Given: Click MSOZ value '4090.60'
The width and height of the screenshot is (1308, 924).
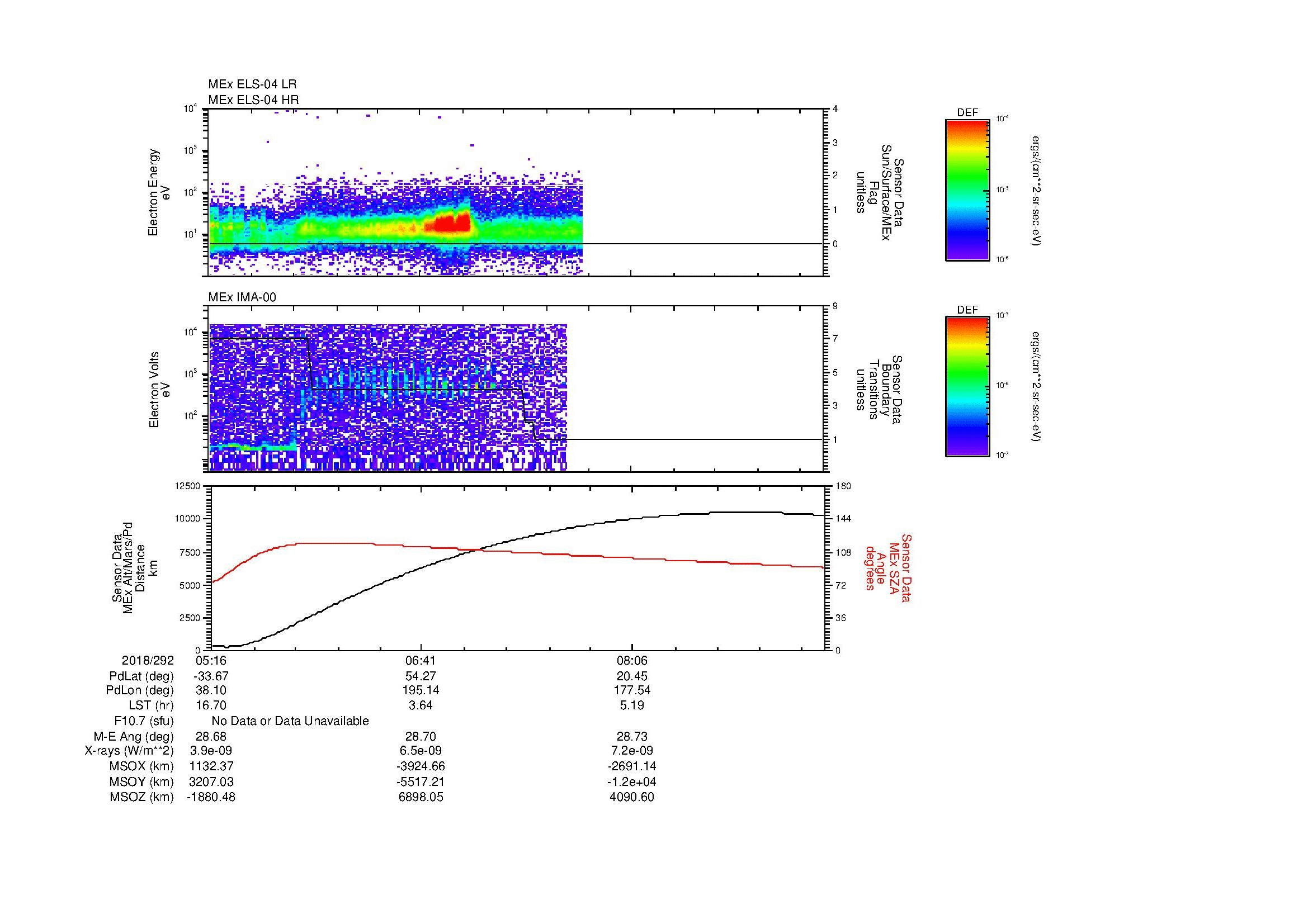Looking at the screenshot, I should coord(632,797).
